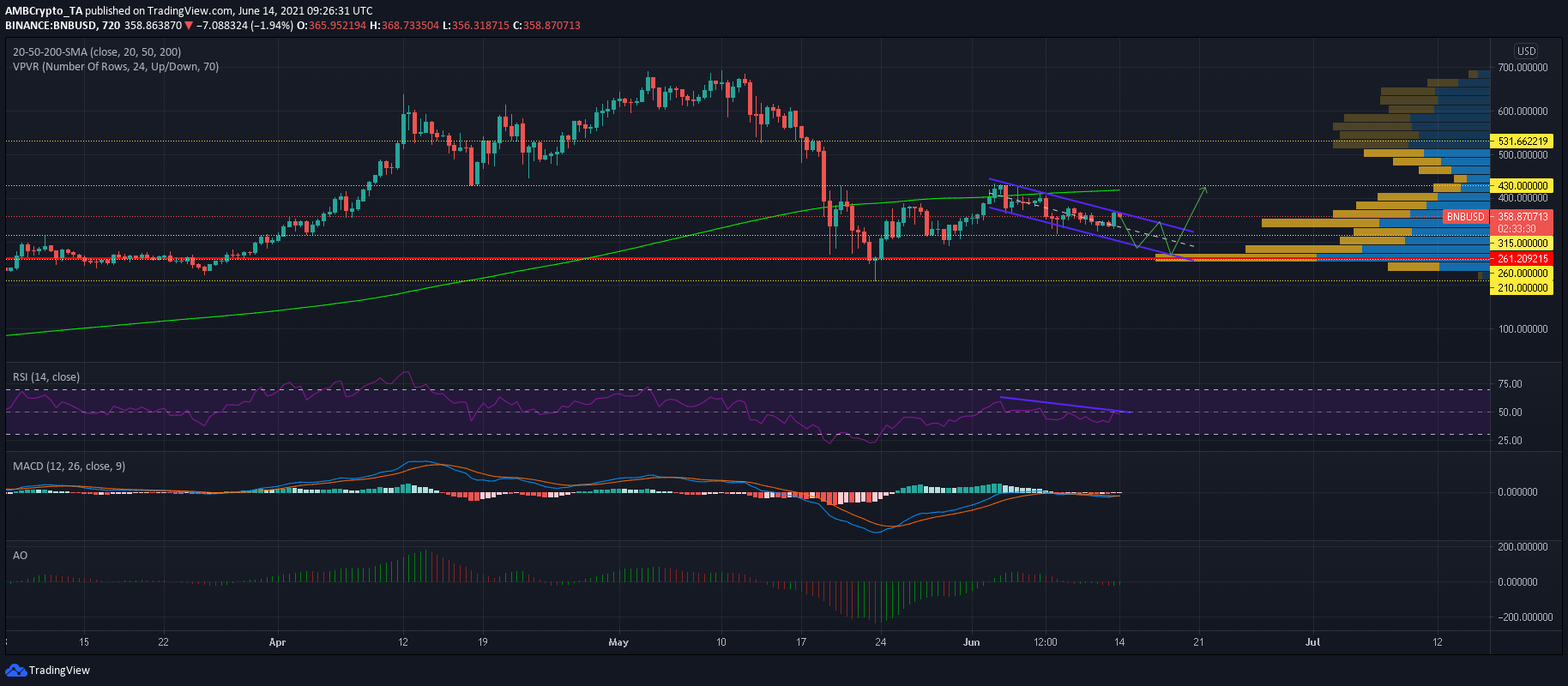Click the RSI 25.00 scale label

(x=1510, y=441)
